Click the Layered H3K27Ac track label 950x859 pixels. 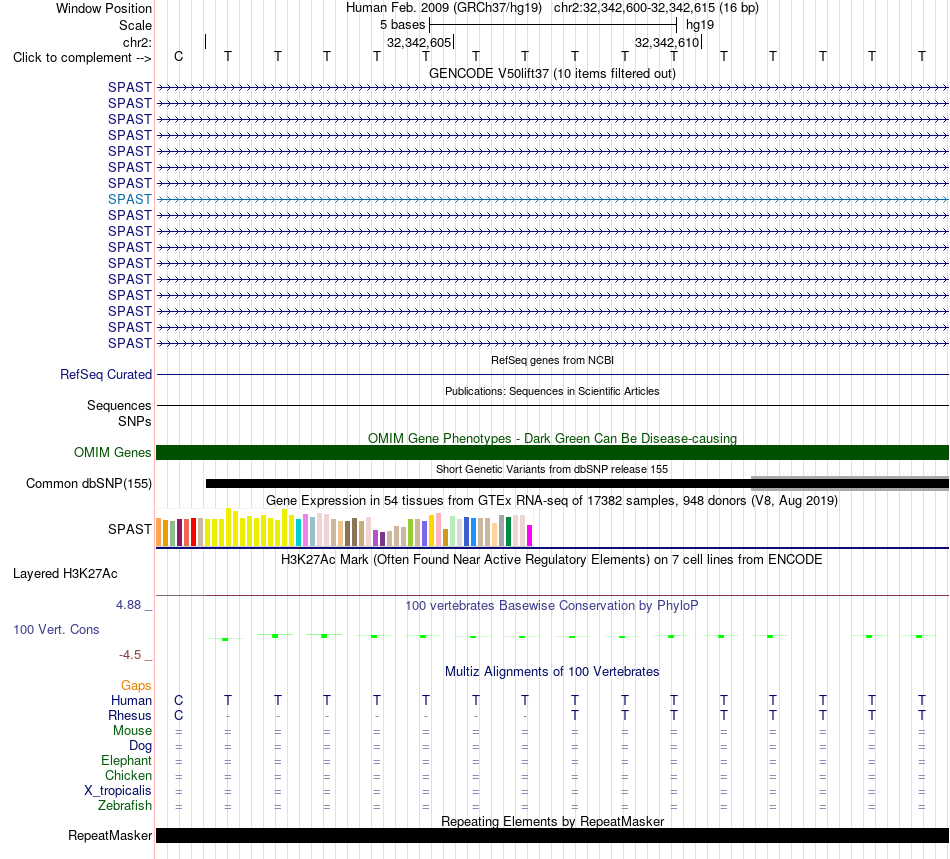coord(65,574)
